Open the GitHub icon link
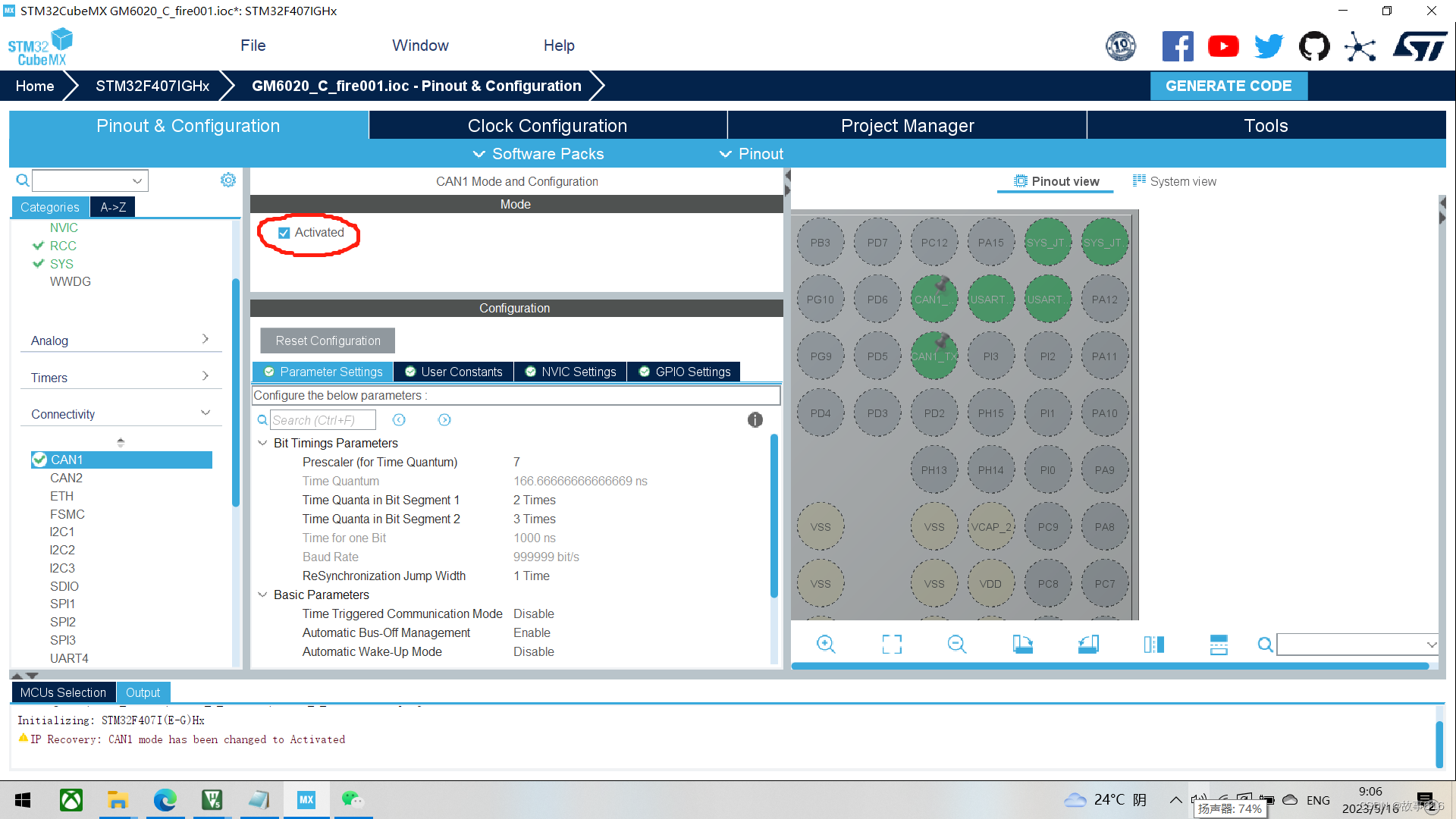1456x819 pixels. 1314,46
